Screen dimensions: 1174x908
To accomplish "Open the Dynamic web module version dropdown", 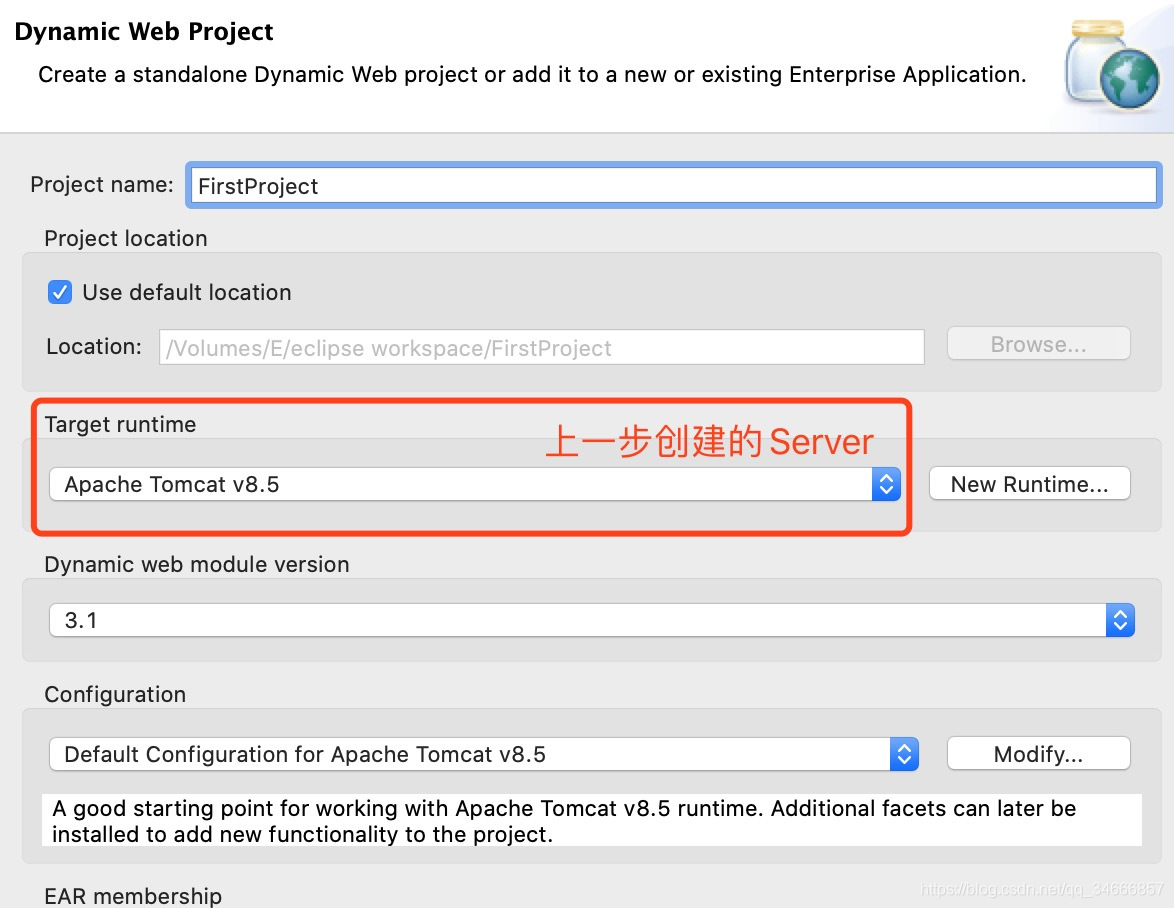I will (591, 620).
